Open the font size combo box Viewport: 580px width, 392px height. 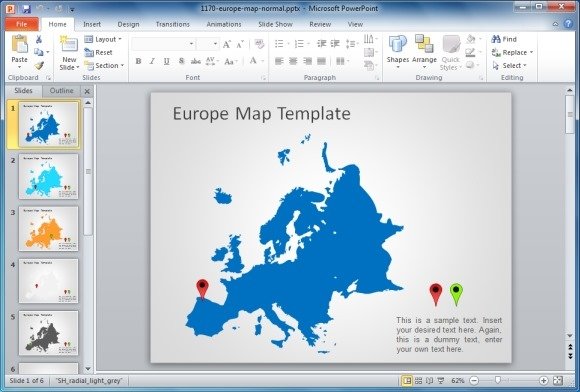point(207,44)
